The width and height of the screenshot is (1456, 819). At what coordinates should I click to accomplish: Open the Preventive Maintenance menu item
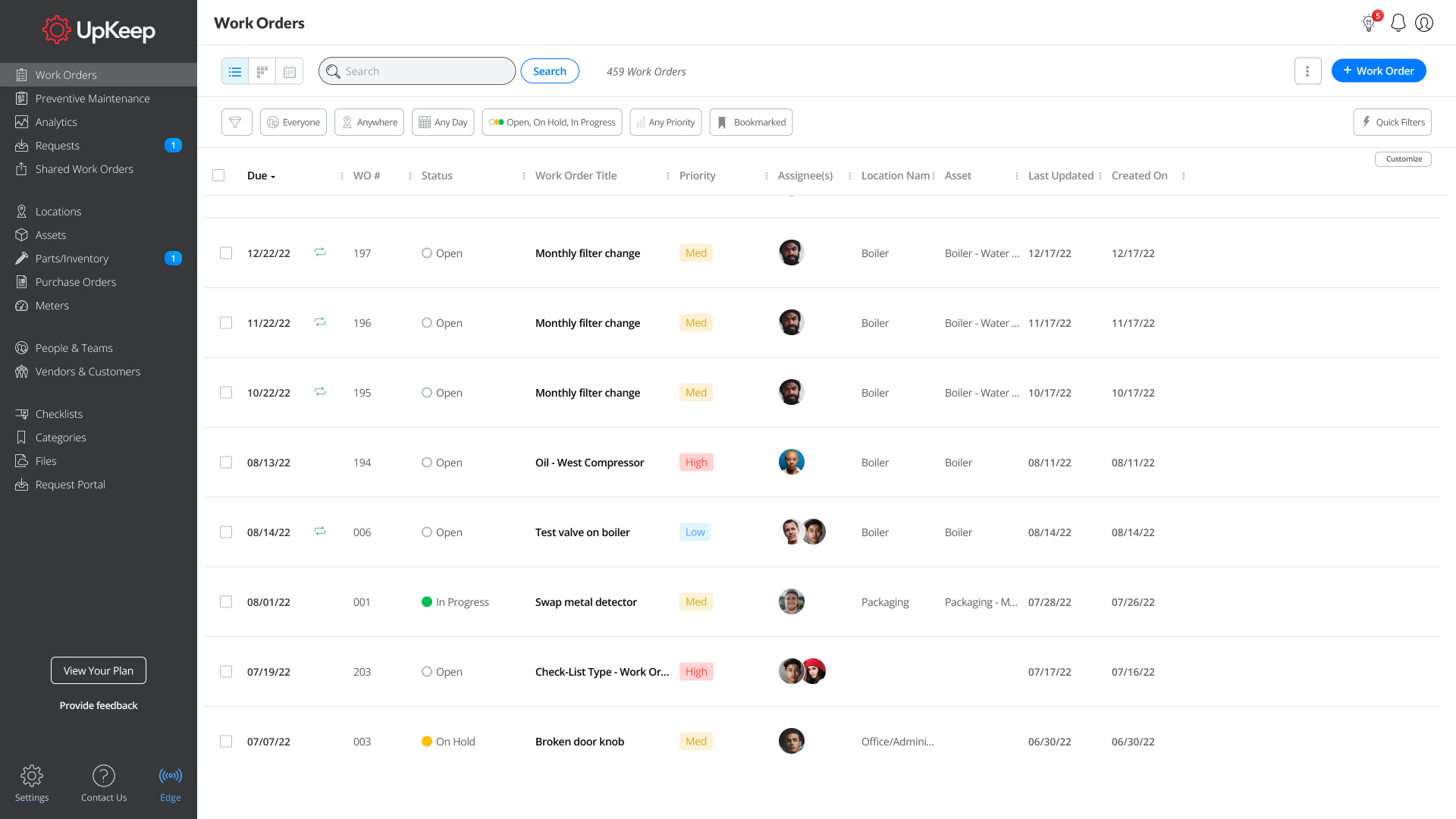click(x=92, y=98)
